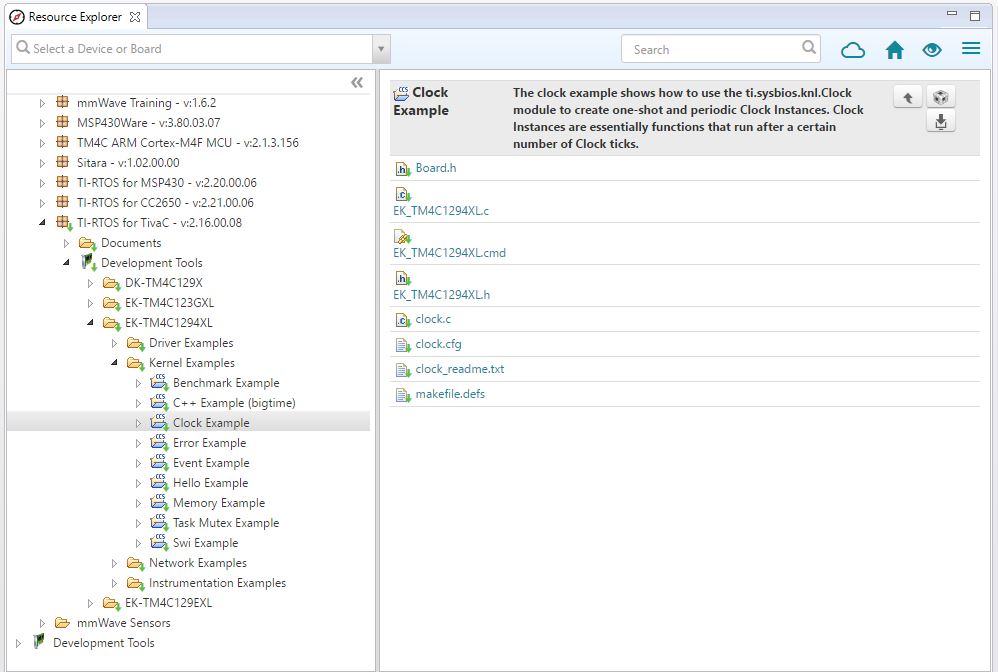Screen dimensions: 998x672
Task: Open the EK_TM4C1294XL.cmd link
Action: click(449, 253)
